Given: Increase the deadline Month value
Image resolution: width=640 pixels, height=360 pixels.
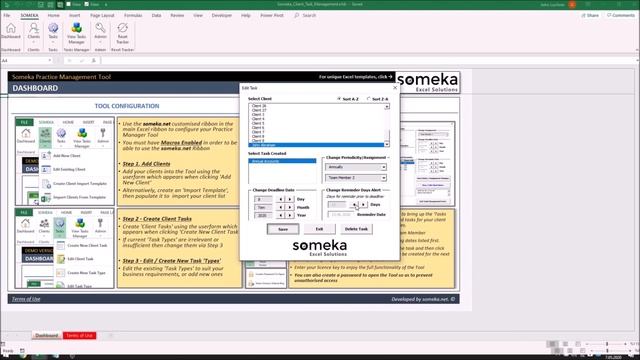Looking at the screenshot, I should pyautogui.click(x=289, y=207).
